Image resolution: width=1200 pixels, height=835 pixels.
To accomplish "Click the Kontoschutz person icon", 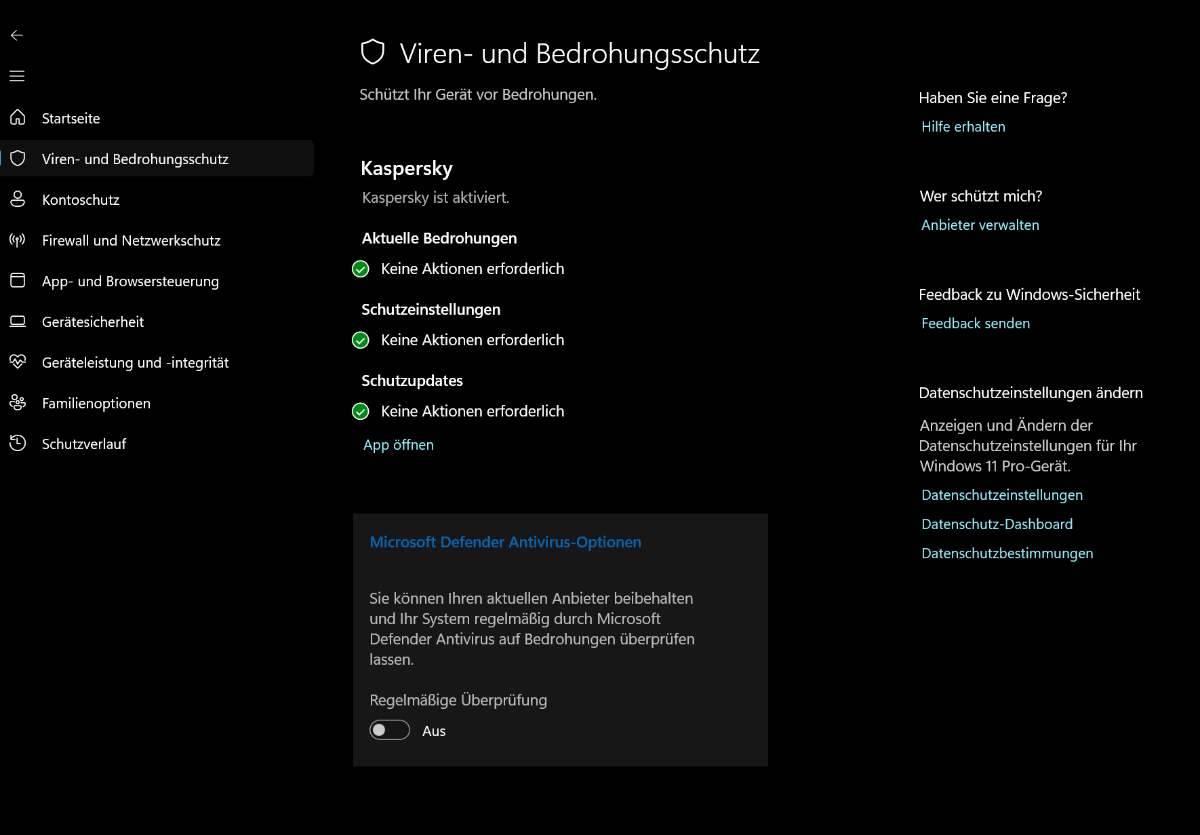I will point(17,200).
